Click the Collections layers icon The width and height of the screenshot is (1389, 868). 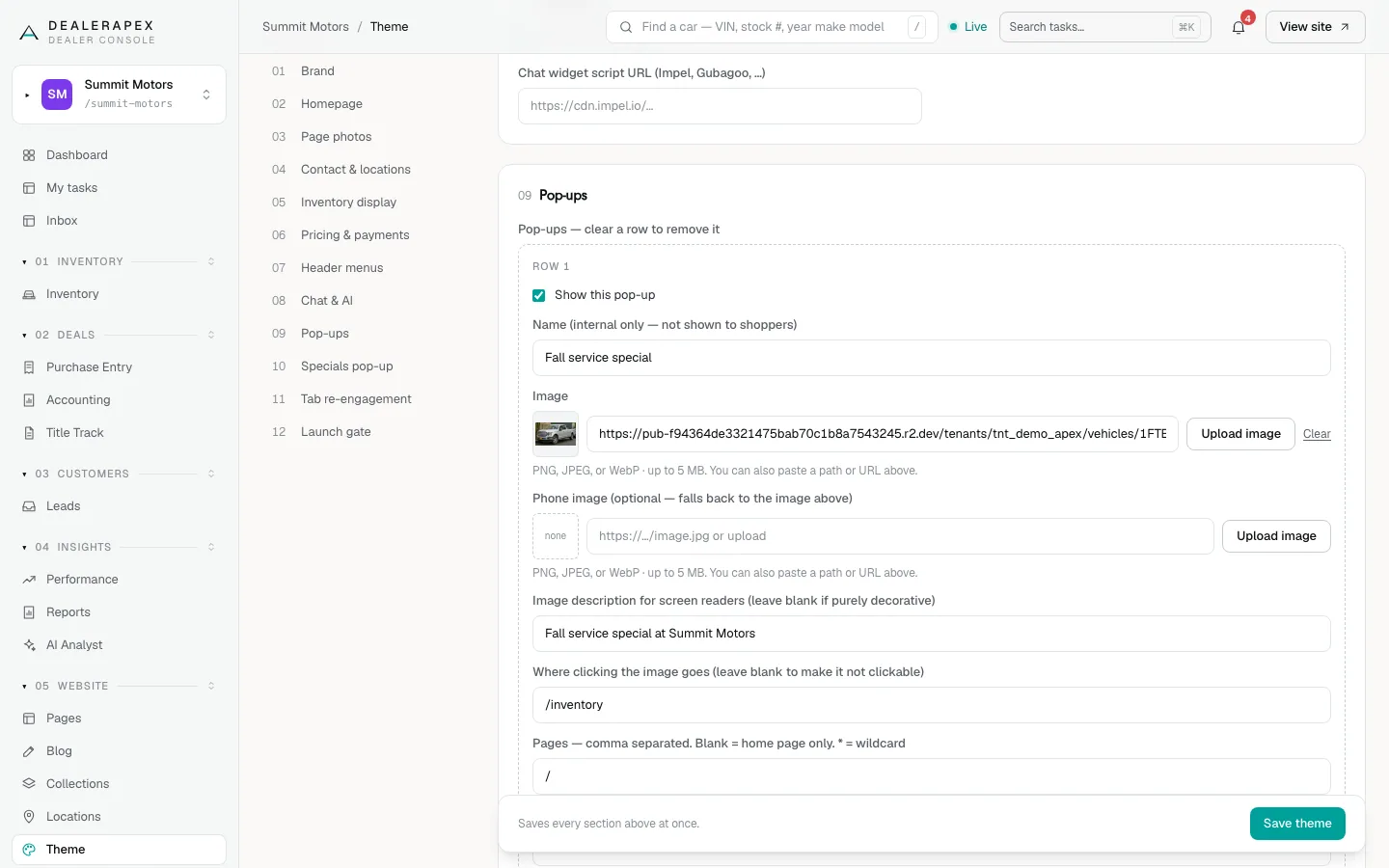pyautogui.click(x=29, y=784)
